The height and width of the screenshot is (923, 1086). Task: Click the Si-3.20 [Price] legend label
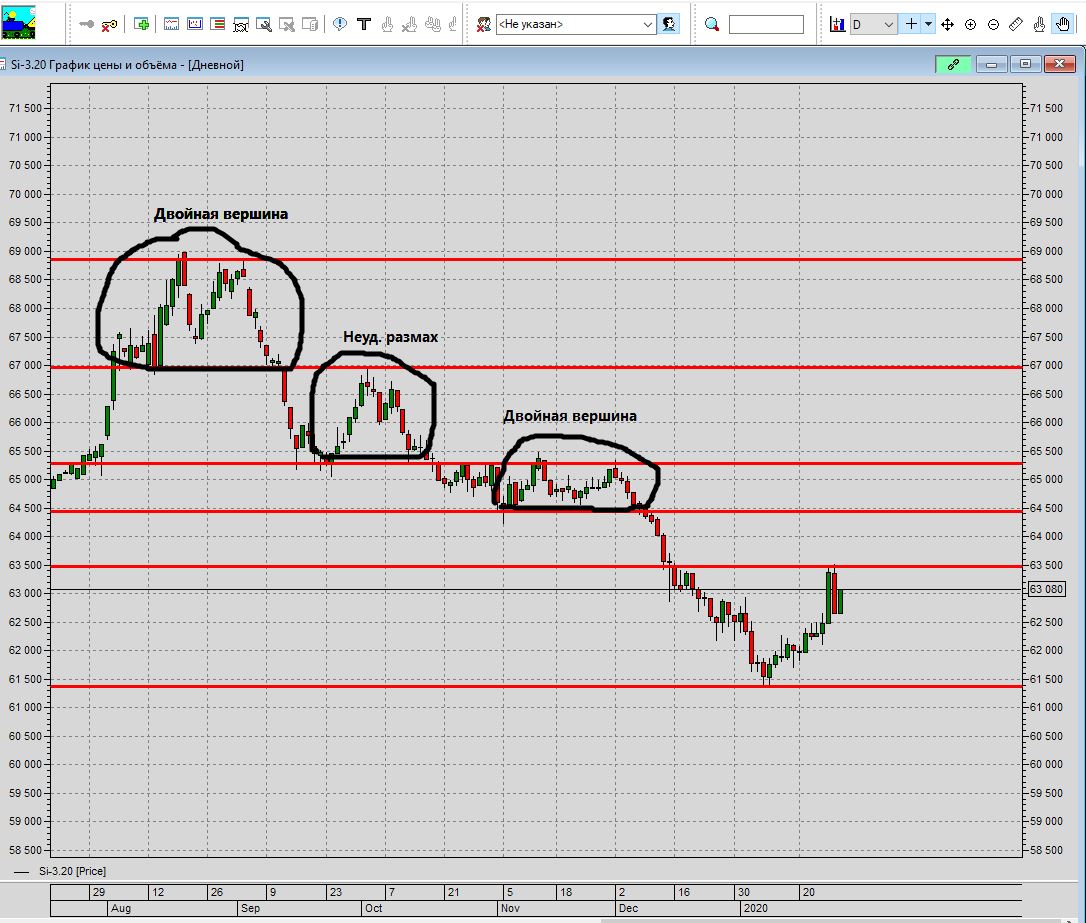coord(72,871)
